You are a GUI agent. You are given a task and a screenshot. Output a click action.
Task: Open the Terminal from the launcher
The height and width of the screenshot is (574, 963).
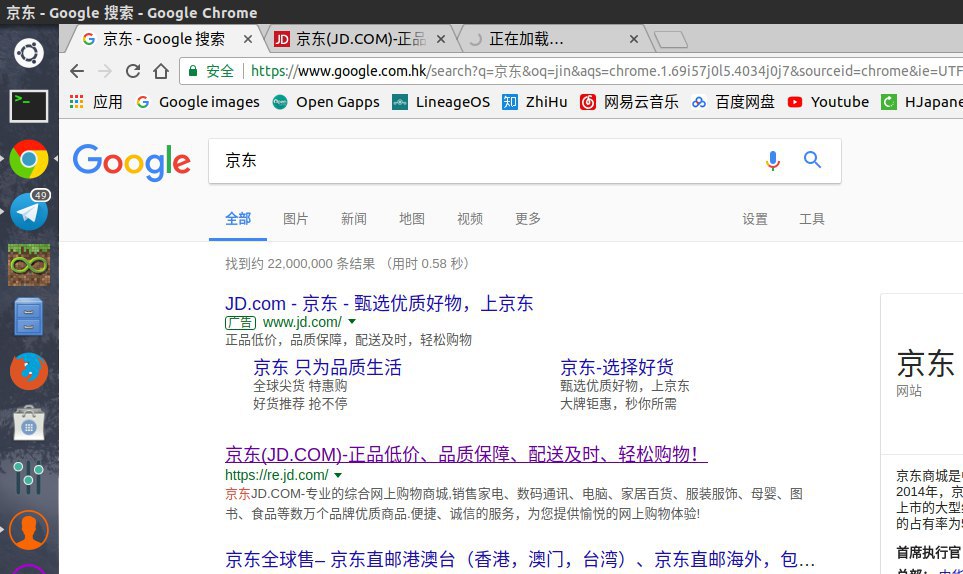tap(29, 105)
